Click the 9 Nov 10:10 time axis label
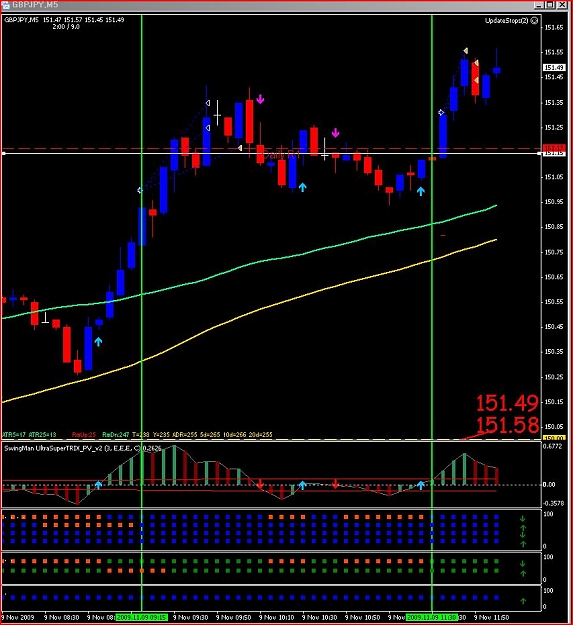The width and height of the screenshot is (573, 625). [277, 617]
